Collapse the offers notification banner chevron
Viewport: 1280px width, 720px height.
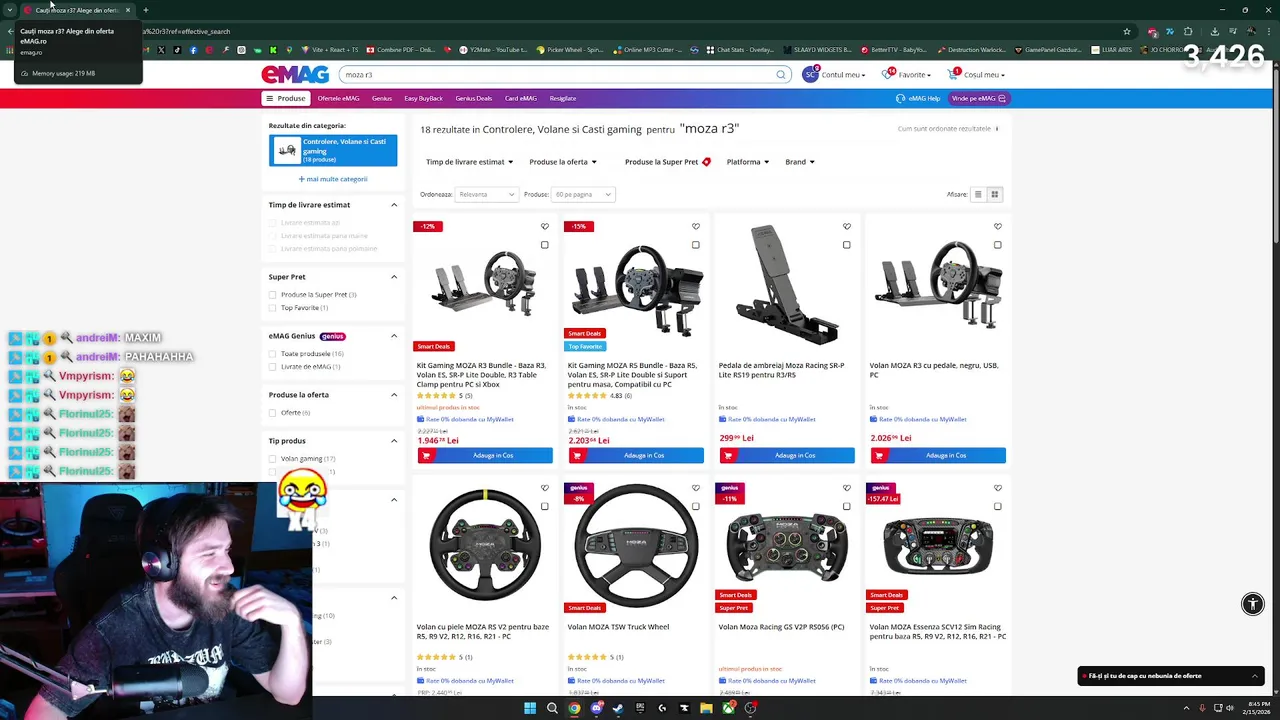point(1254,676)
